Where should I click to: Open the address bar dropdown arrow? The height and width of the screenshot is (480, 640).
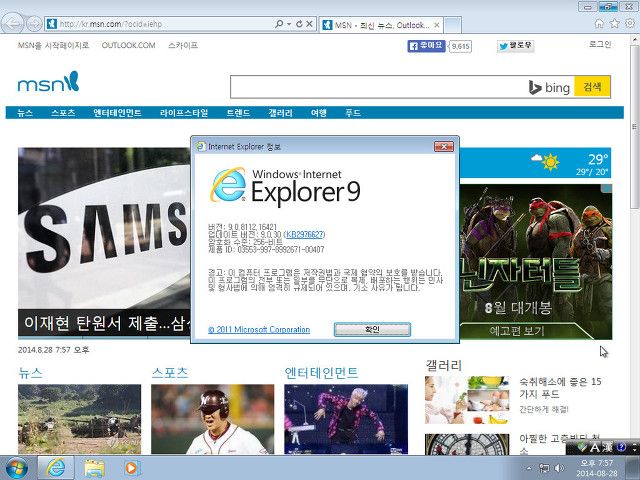(289, 24)
